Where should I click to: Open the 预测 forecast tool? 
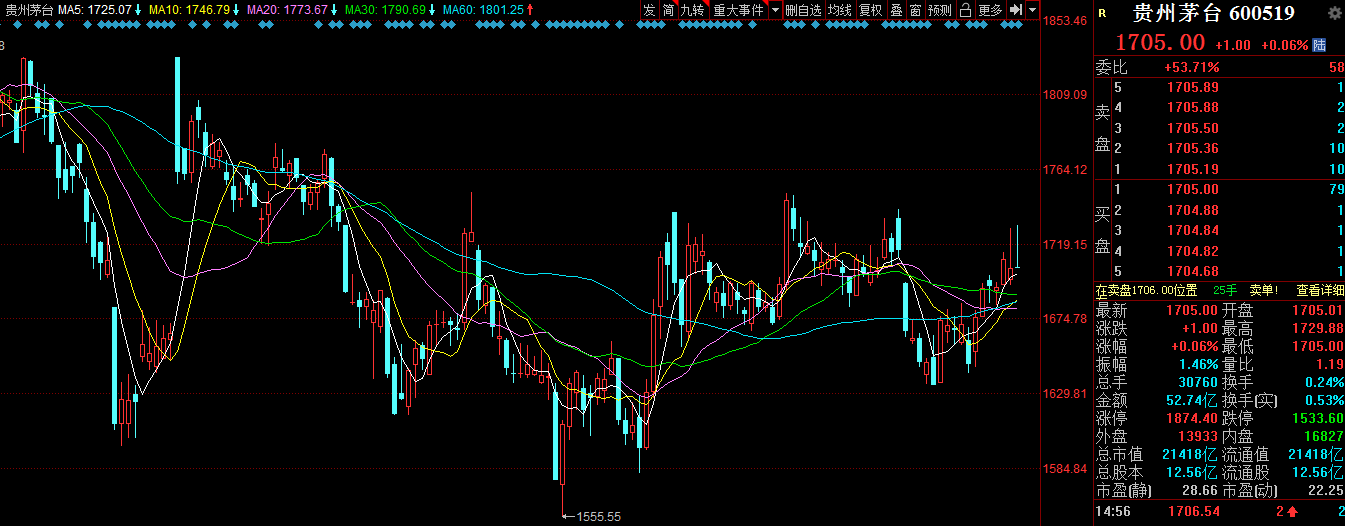[940, 10]
